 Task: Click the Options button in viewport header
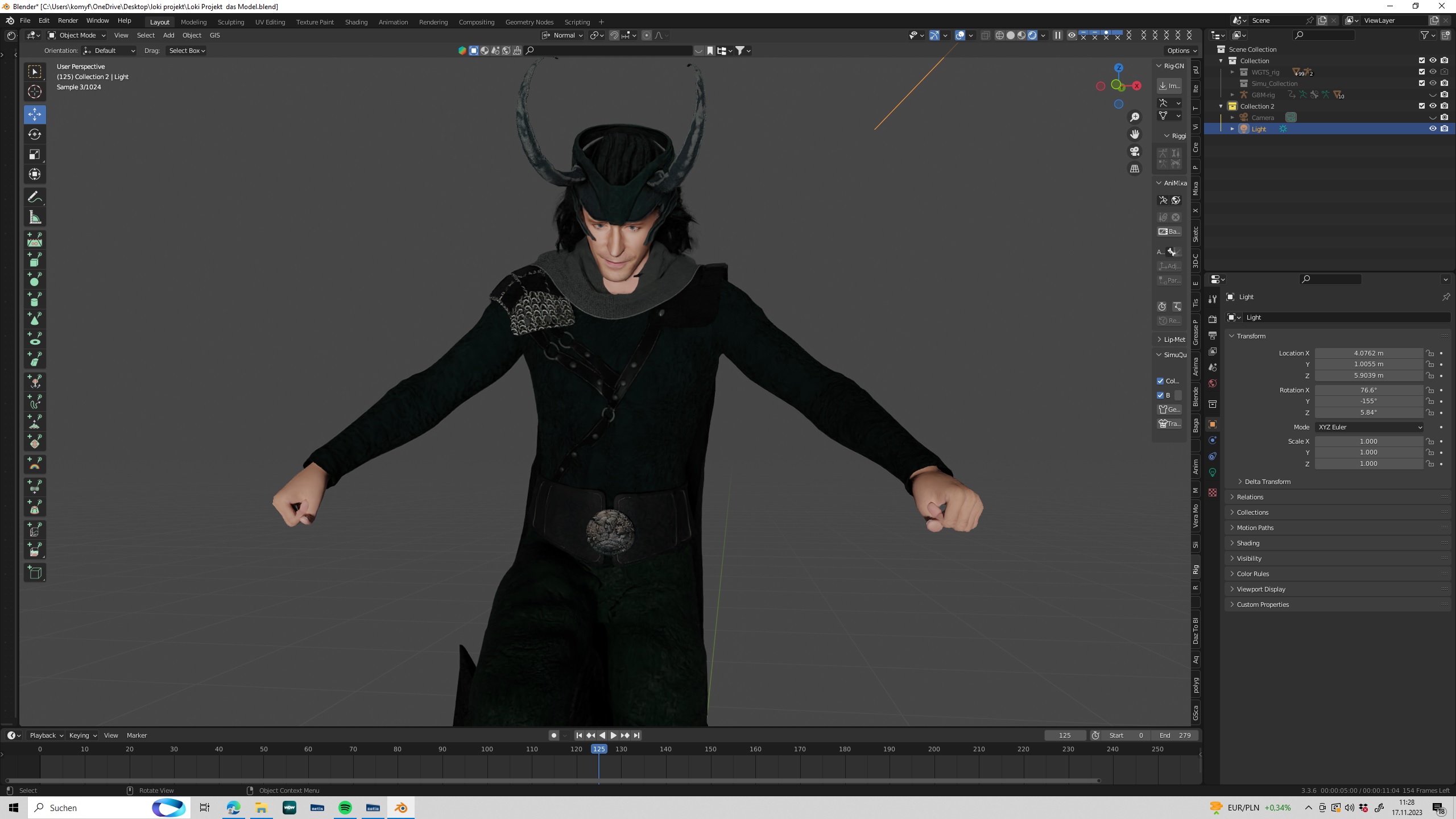[x=1181, y=51]
